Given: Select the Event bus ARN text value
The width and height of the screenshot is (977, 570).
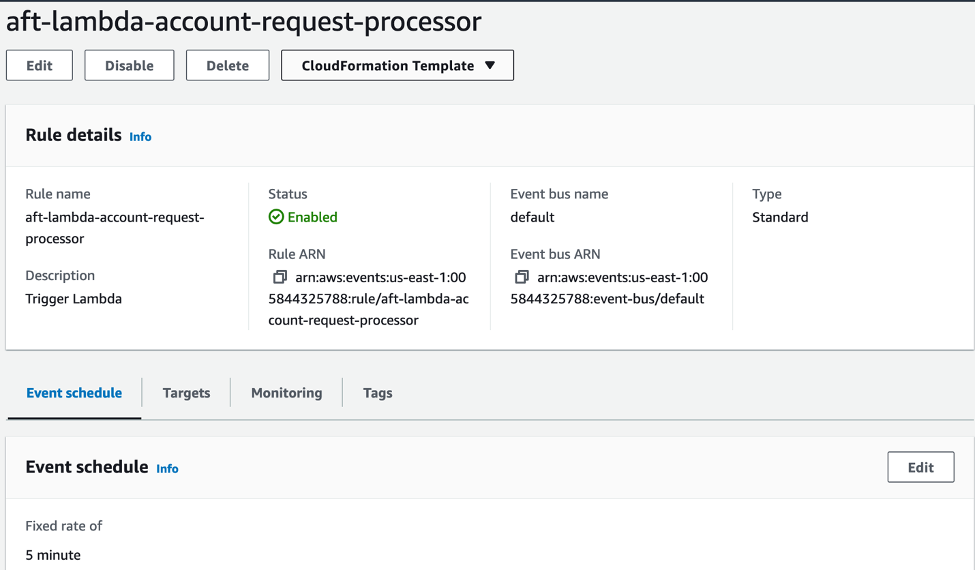Looking at the screenshot, I should pos(609,288).
